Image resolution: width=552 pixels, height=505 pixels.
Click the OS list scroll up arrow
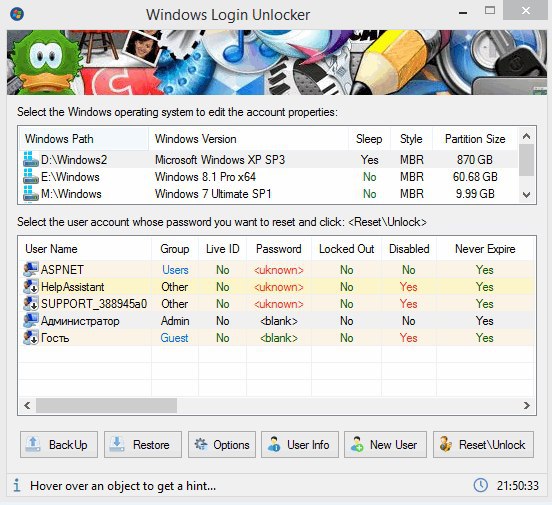(x=527, y=136)
